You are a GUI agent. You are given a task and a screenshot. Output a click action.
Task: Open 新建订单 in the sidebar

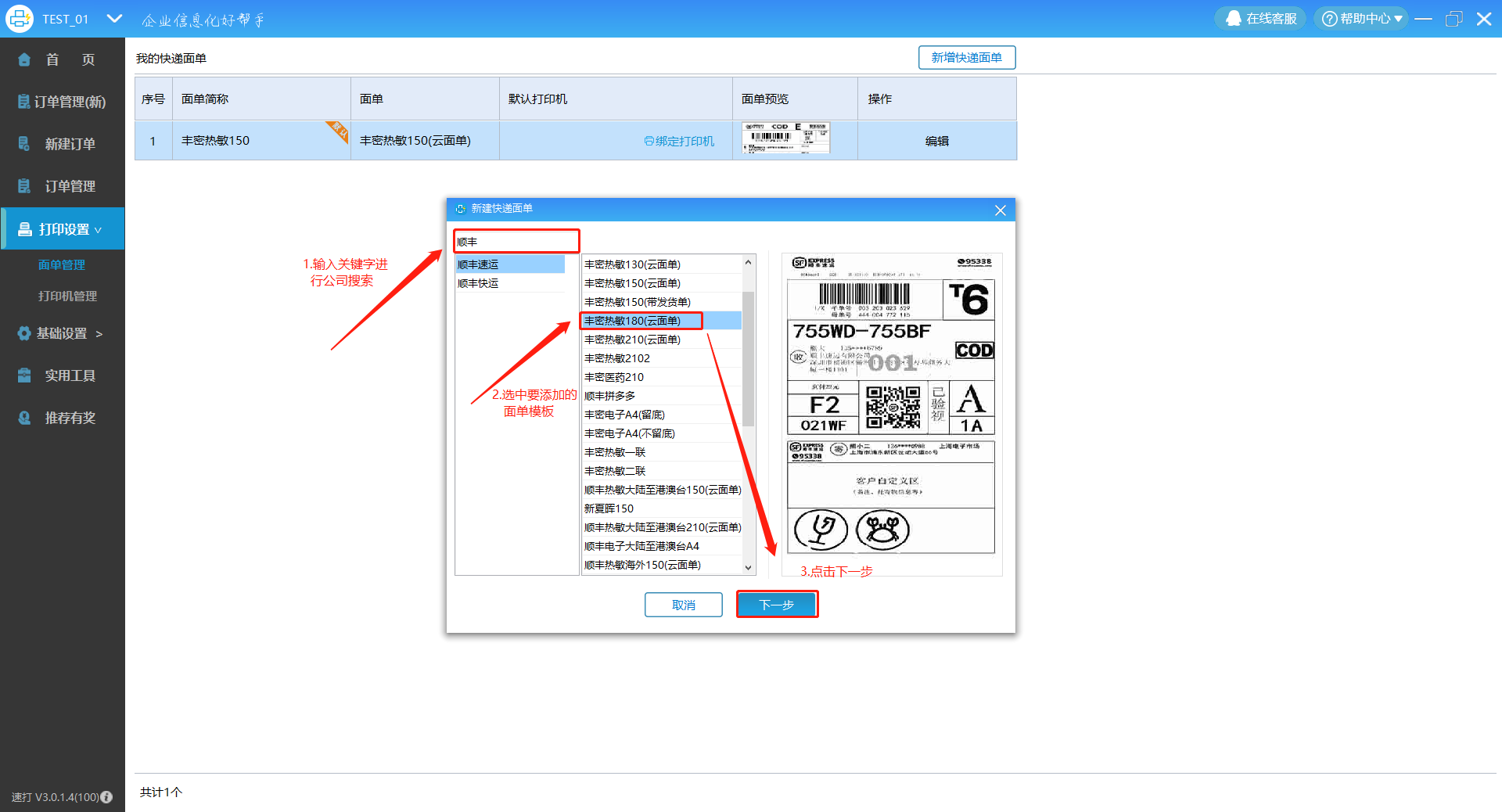tap(63, 144)
